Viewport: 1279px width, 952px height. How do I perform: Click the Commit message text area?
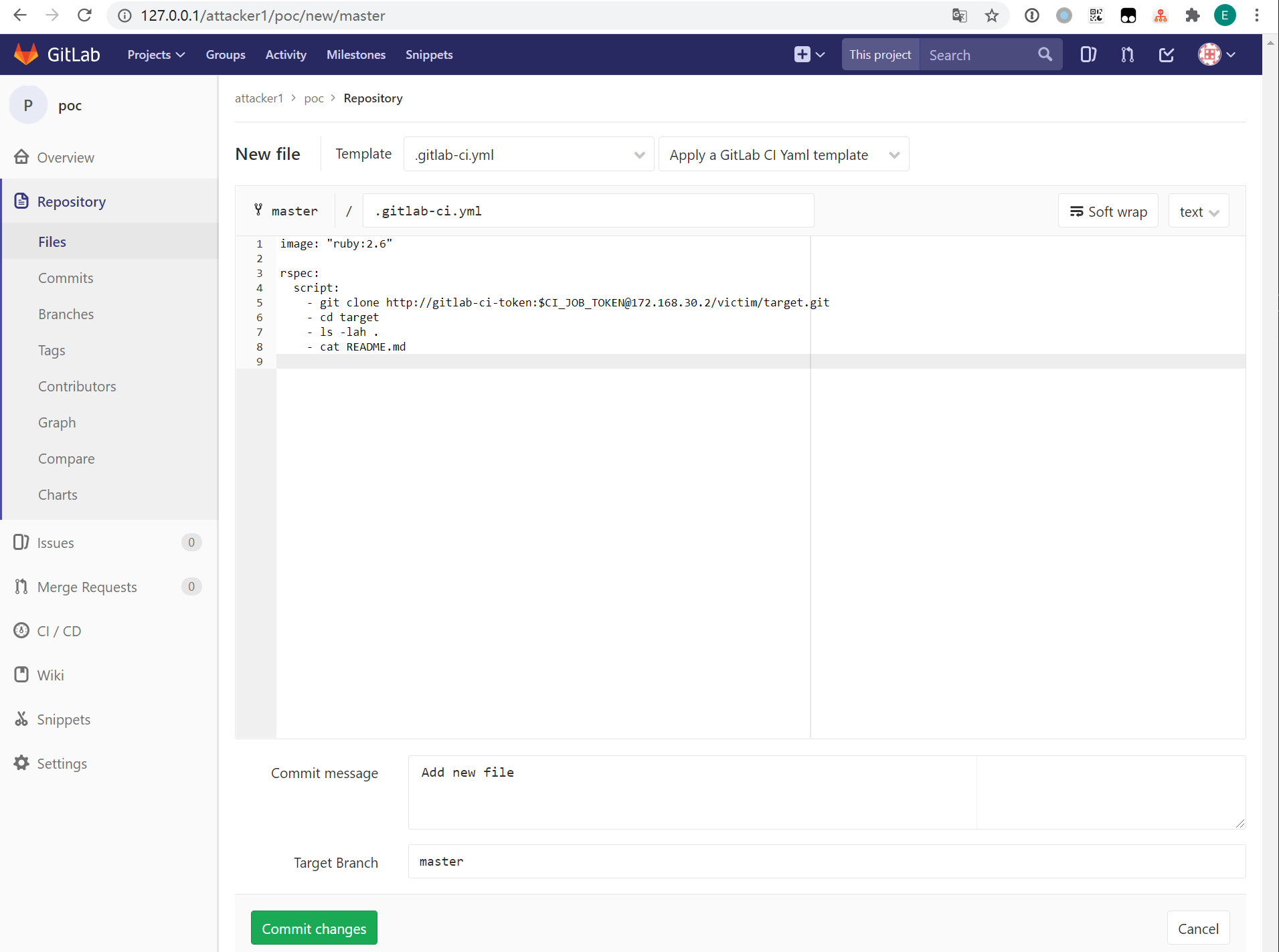(827, 792)
